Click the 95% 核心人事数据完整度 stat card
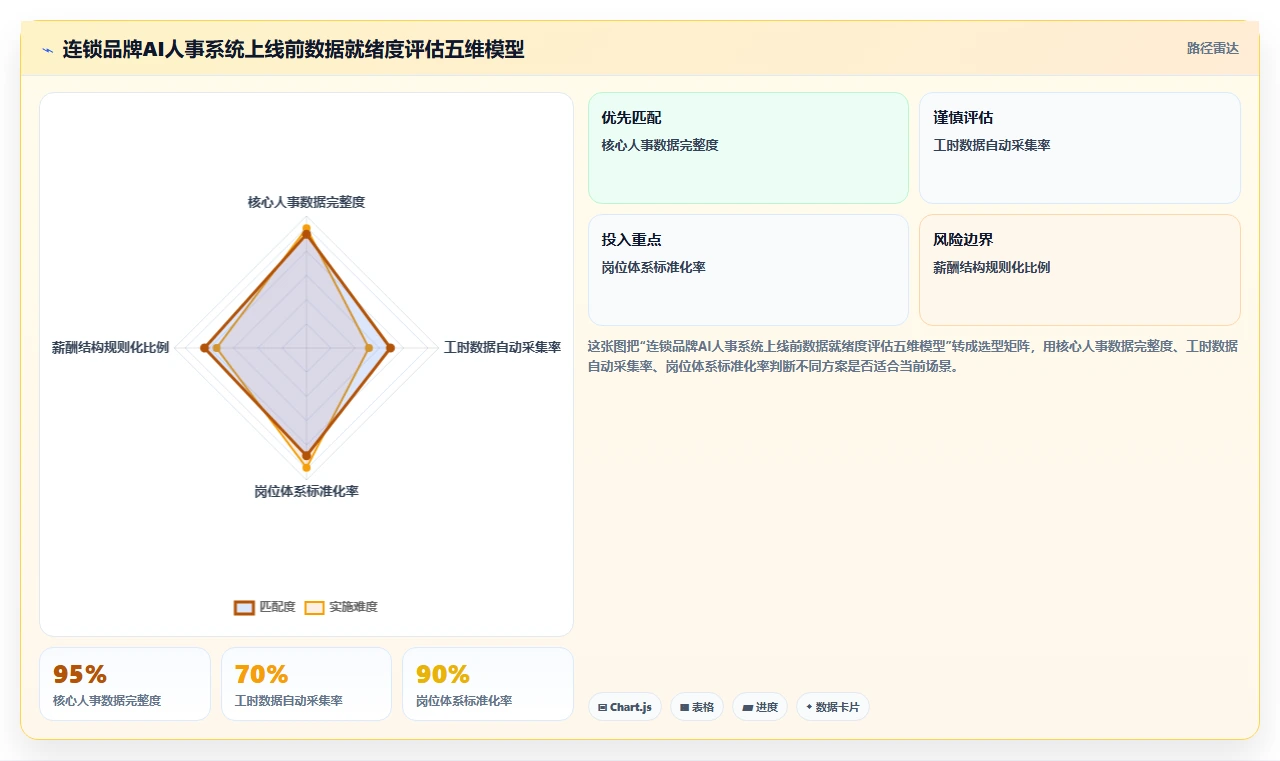The width and height of the screenshot is (1280, 761). coord(125,684)
